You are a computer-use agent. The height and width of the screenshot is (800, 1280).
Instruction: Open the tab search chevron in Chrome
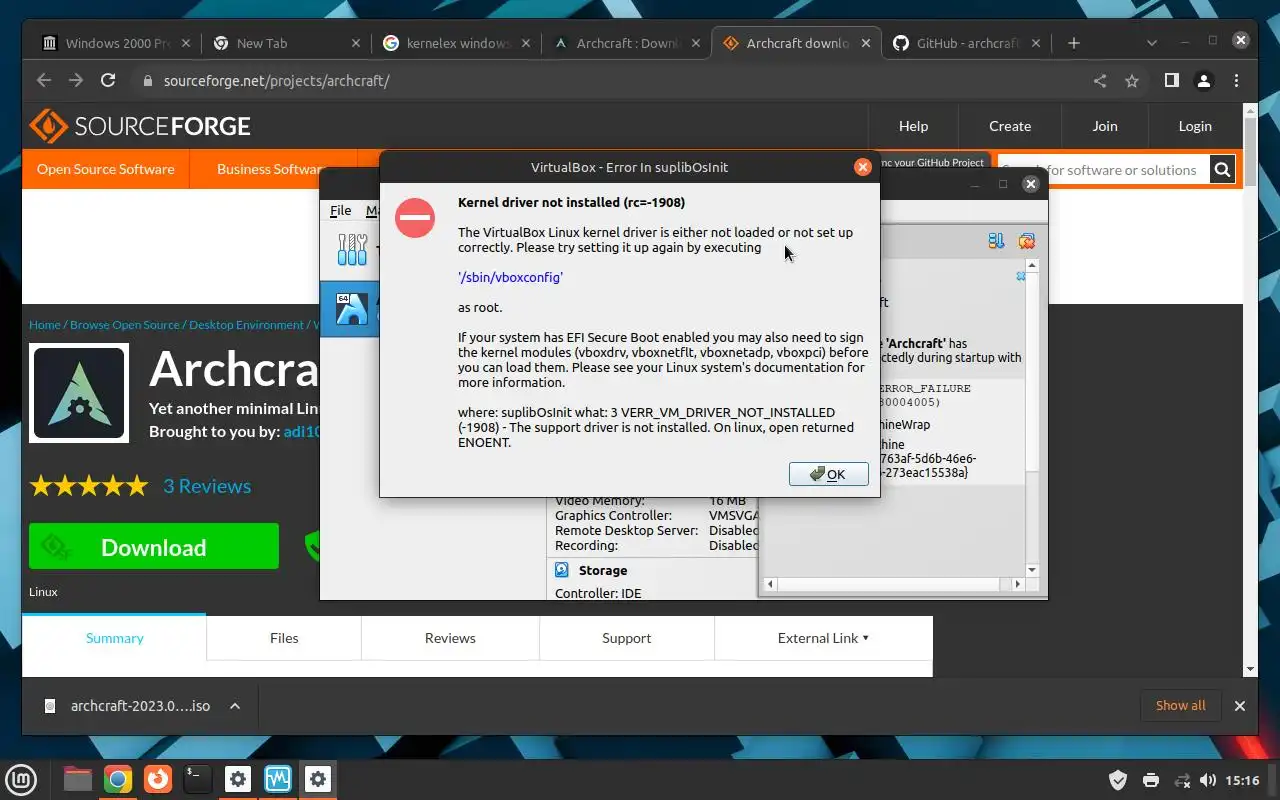pyautogui.click(x=1152, y=43)
